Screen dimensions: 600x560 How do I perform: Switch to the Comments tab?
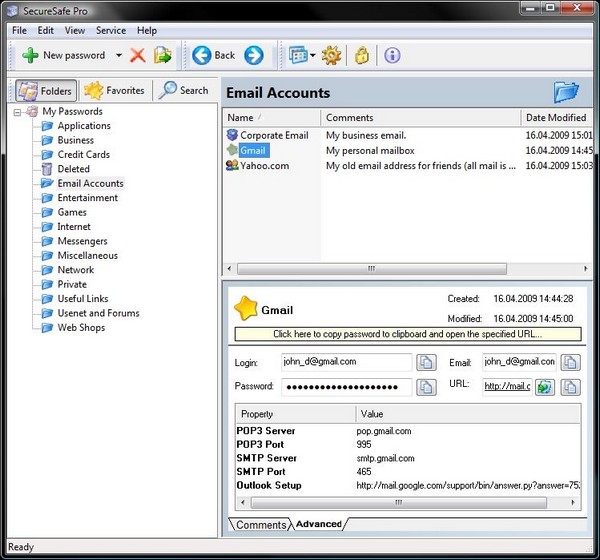coord(260,524)
